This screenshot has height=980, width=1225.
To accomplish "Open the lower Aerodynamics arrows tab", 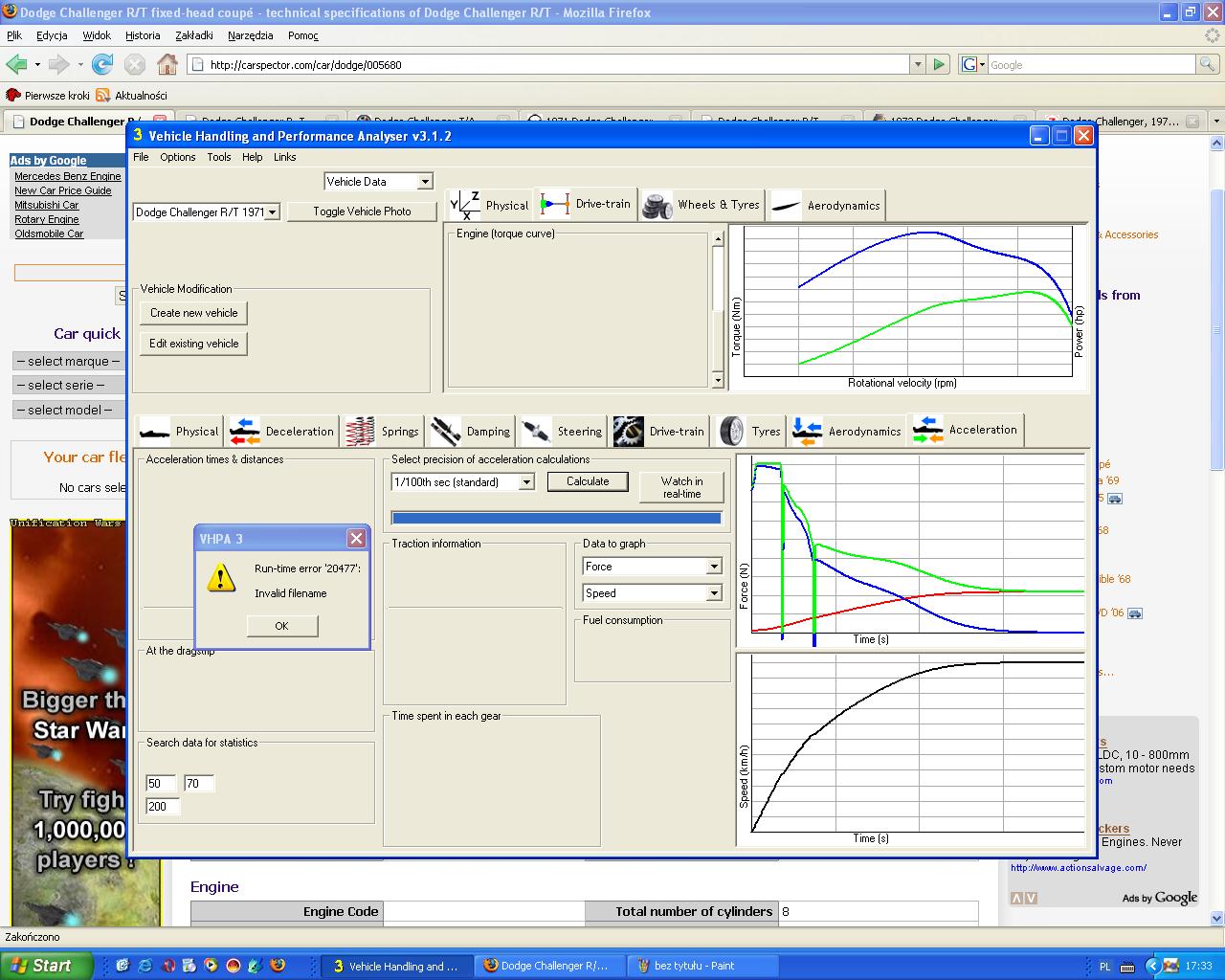I will point(847,431).
